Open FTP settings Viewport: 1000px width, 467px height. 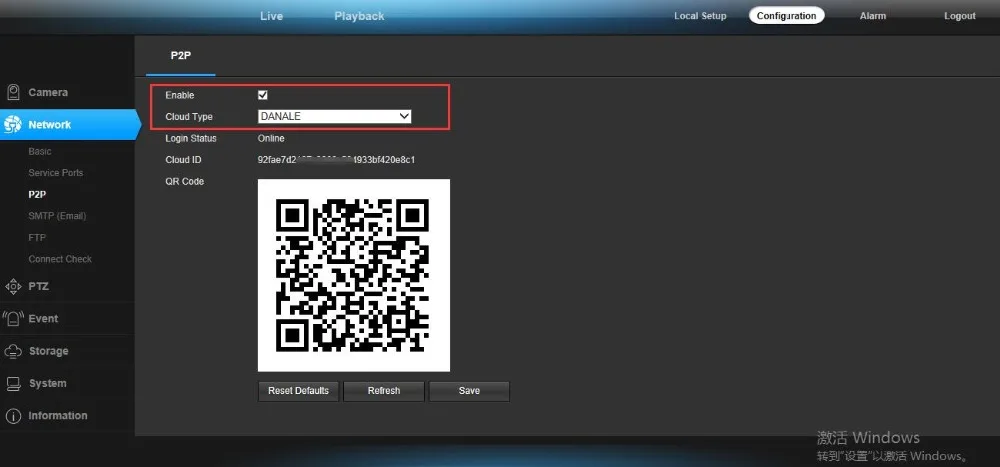pos(37,237)
